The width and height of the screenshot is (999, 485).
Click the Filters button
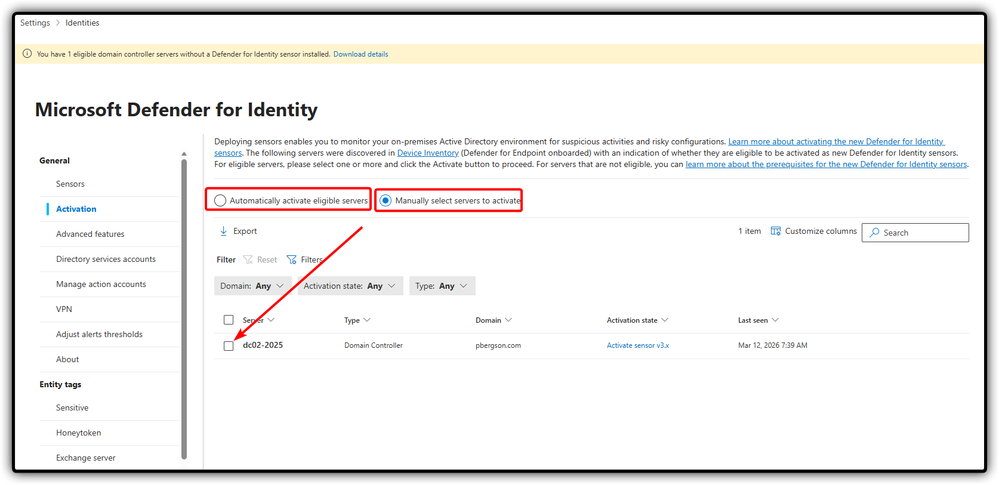click(x=305, y=260)
